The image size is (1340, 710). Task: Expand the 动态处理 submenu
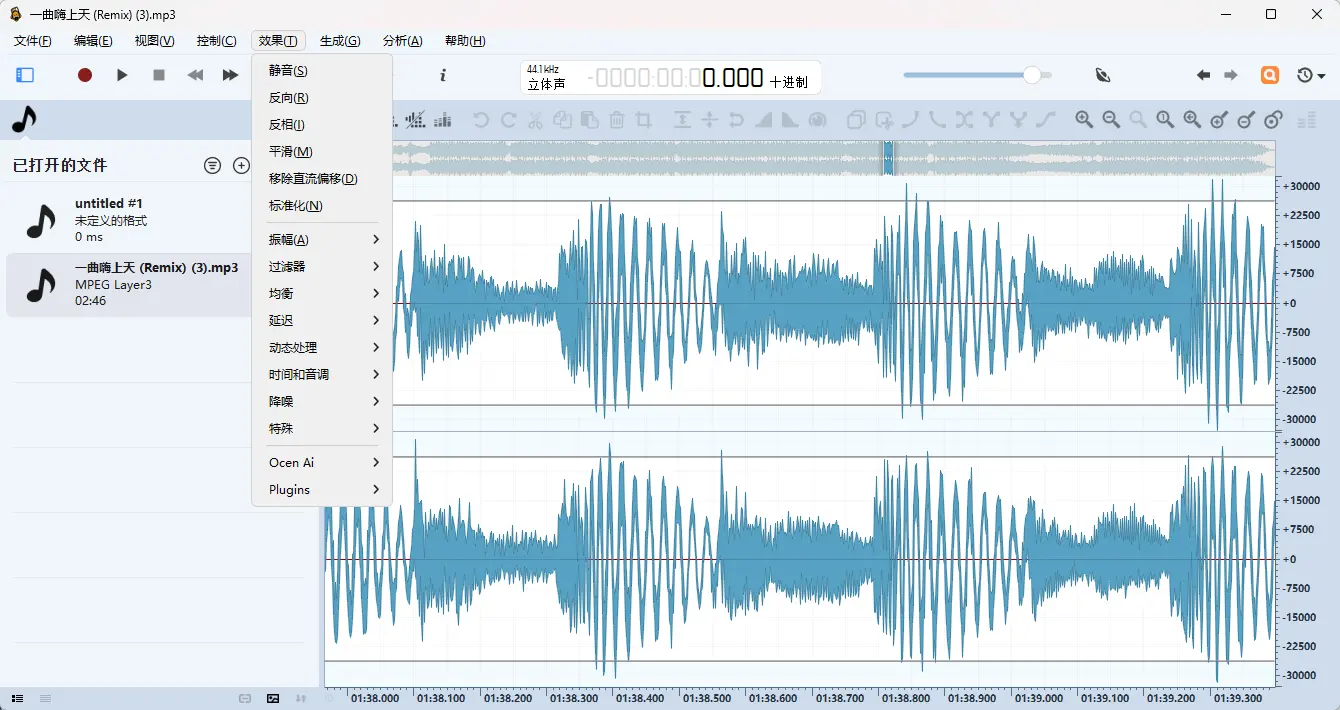322,348
